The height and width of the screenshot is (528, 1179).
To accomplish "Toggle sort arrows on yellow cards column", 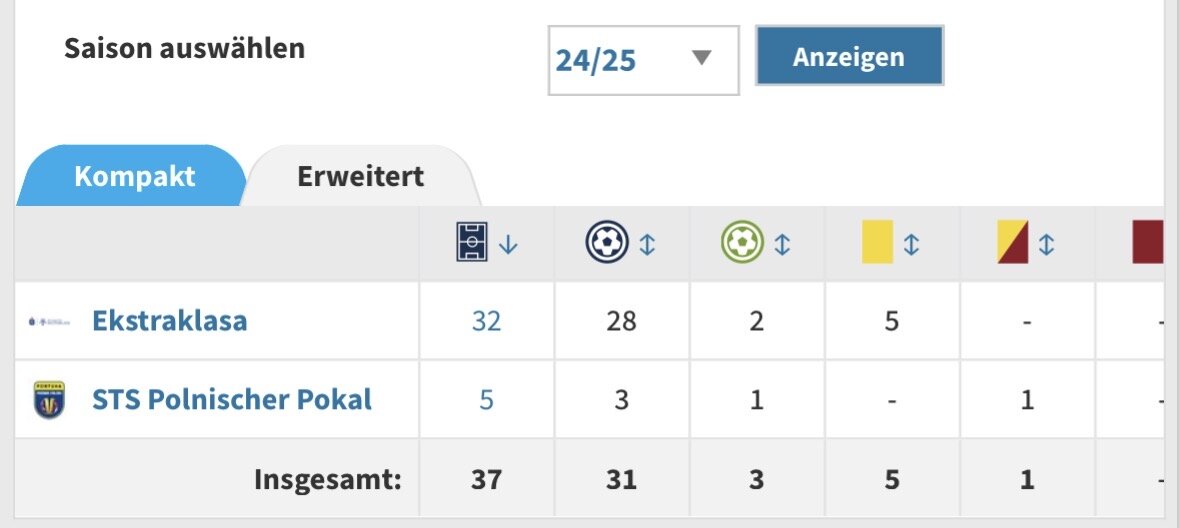I will [911, 244].
